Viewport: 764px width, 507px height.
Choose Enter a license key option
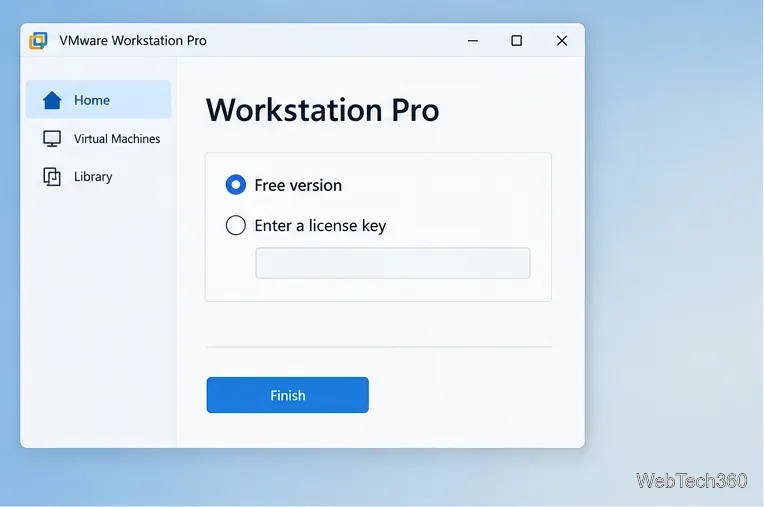pos(236,225)
